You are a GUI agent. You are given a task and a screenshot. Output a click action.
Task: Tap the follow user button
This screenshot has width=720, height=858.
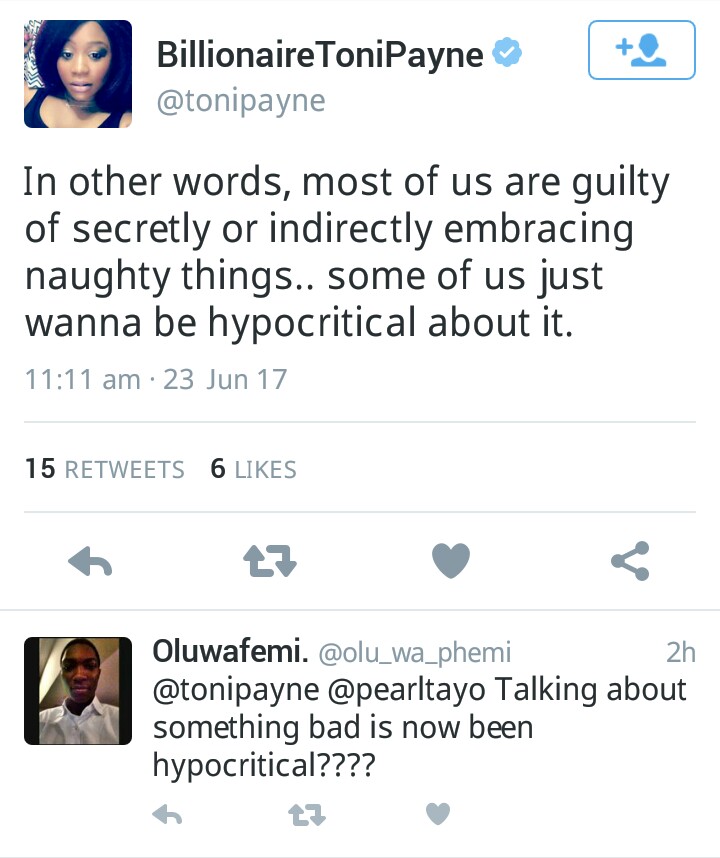pyautogui.click(x=641, y=50)
